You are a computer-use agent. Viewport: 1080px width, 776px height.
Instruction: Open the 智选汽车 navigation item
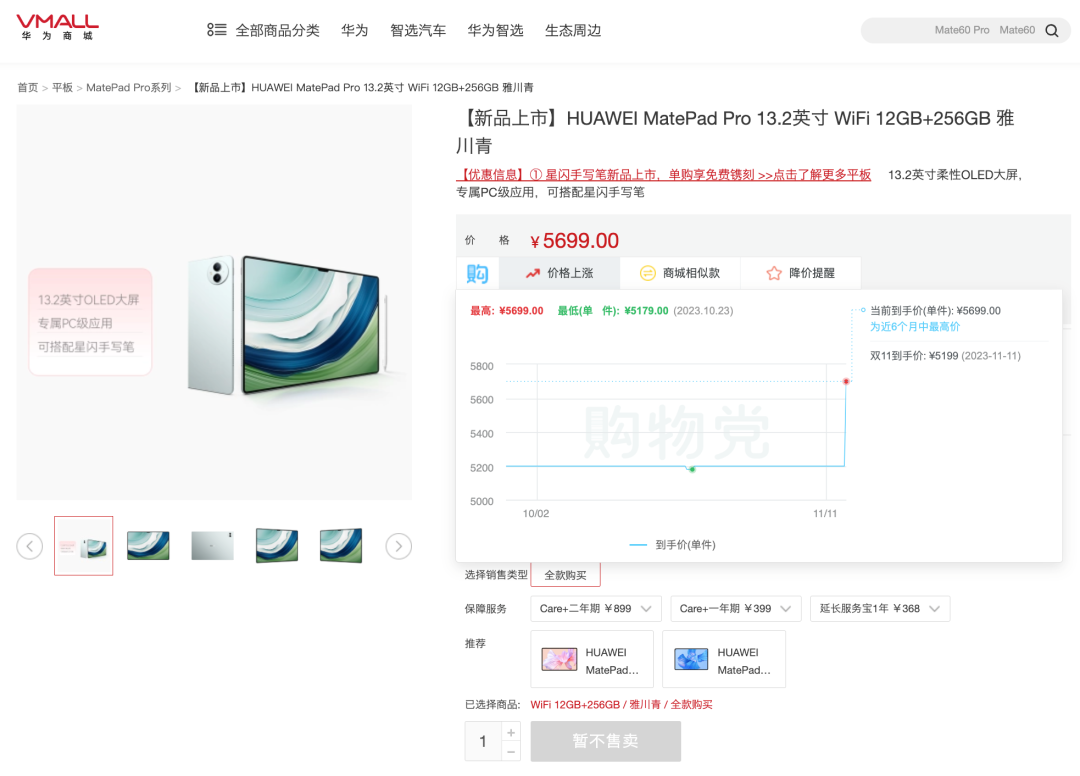tap(418, 30)
